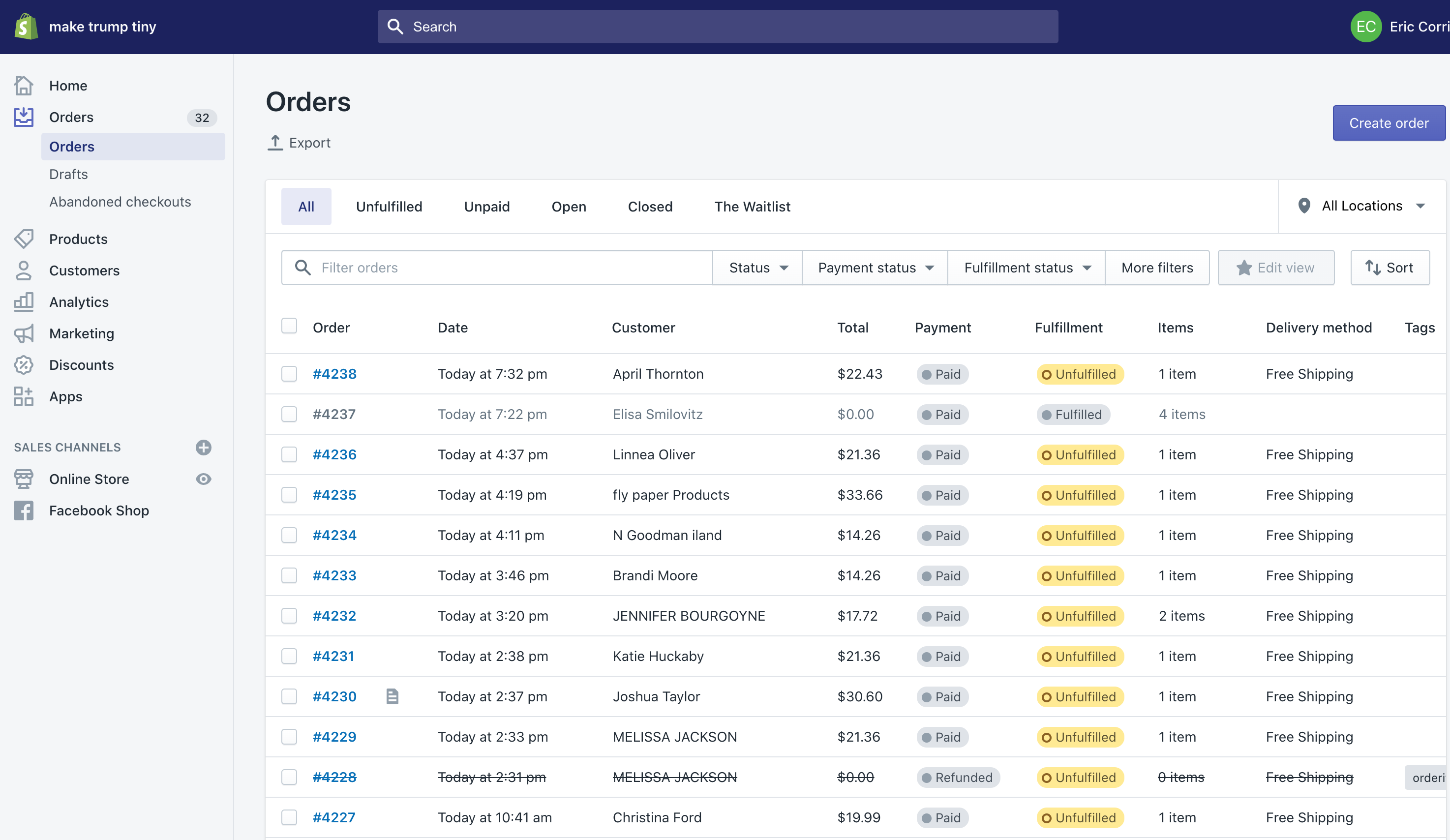This screenshot has width=1450, height=840.
Task: Switch to the Unfulfilled tab
Action: click(389, 206)
